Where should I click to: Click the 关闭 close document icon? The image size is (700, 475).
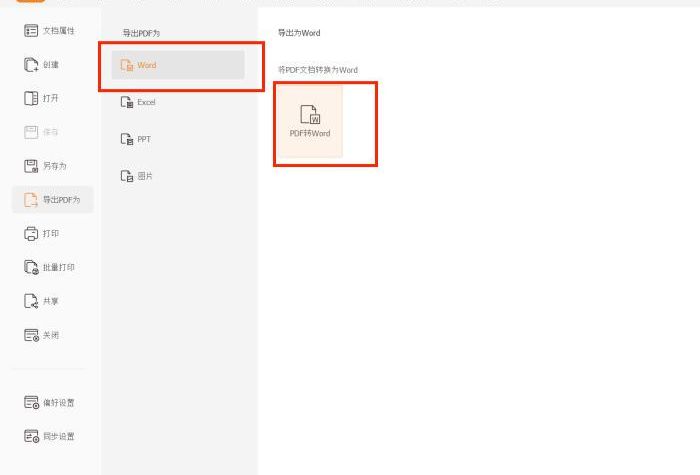[x=31, y=335]
